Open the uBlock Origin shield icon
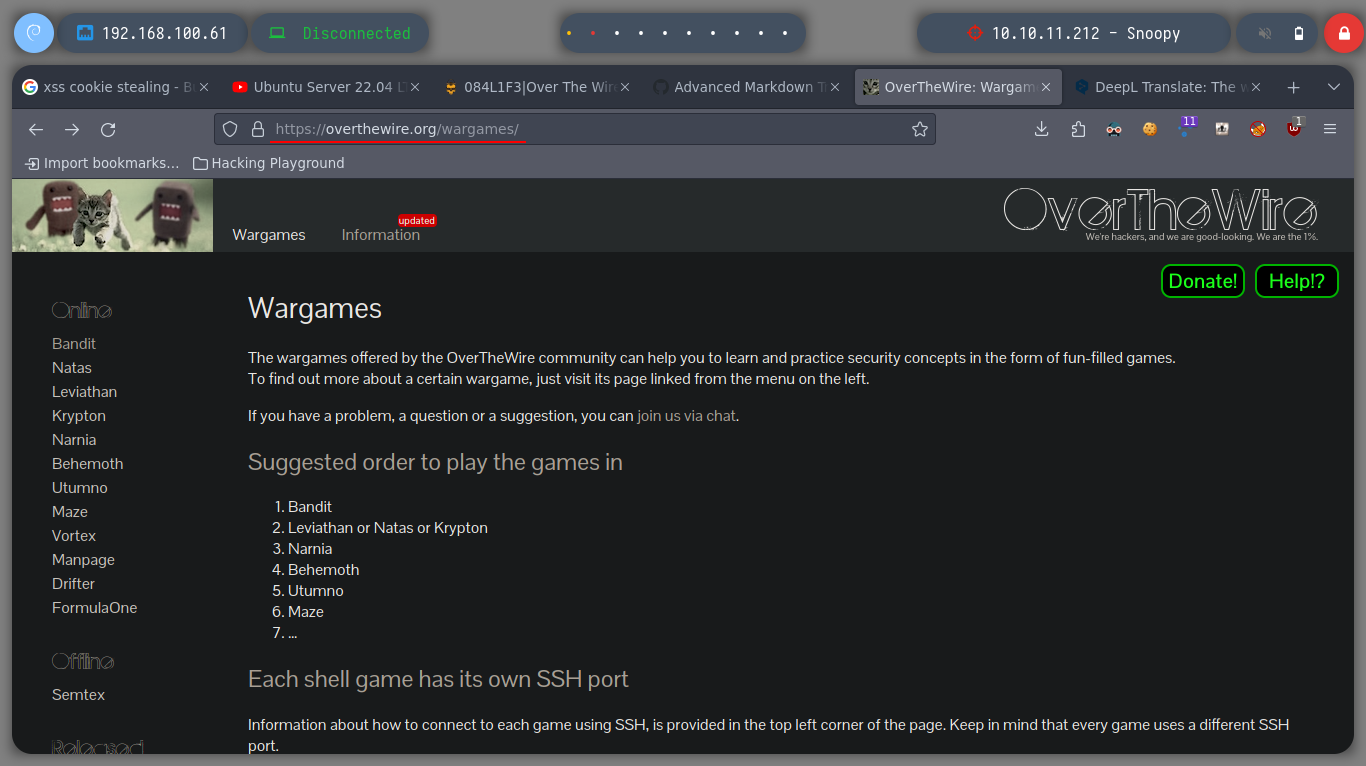 coord(1294,128)
